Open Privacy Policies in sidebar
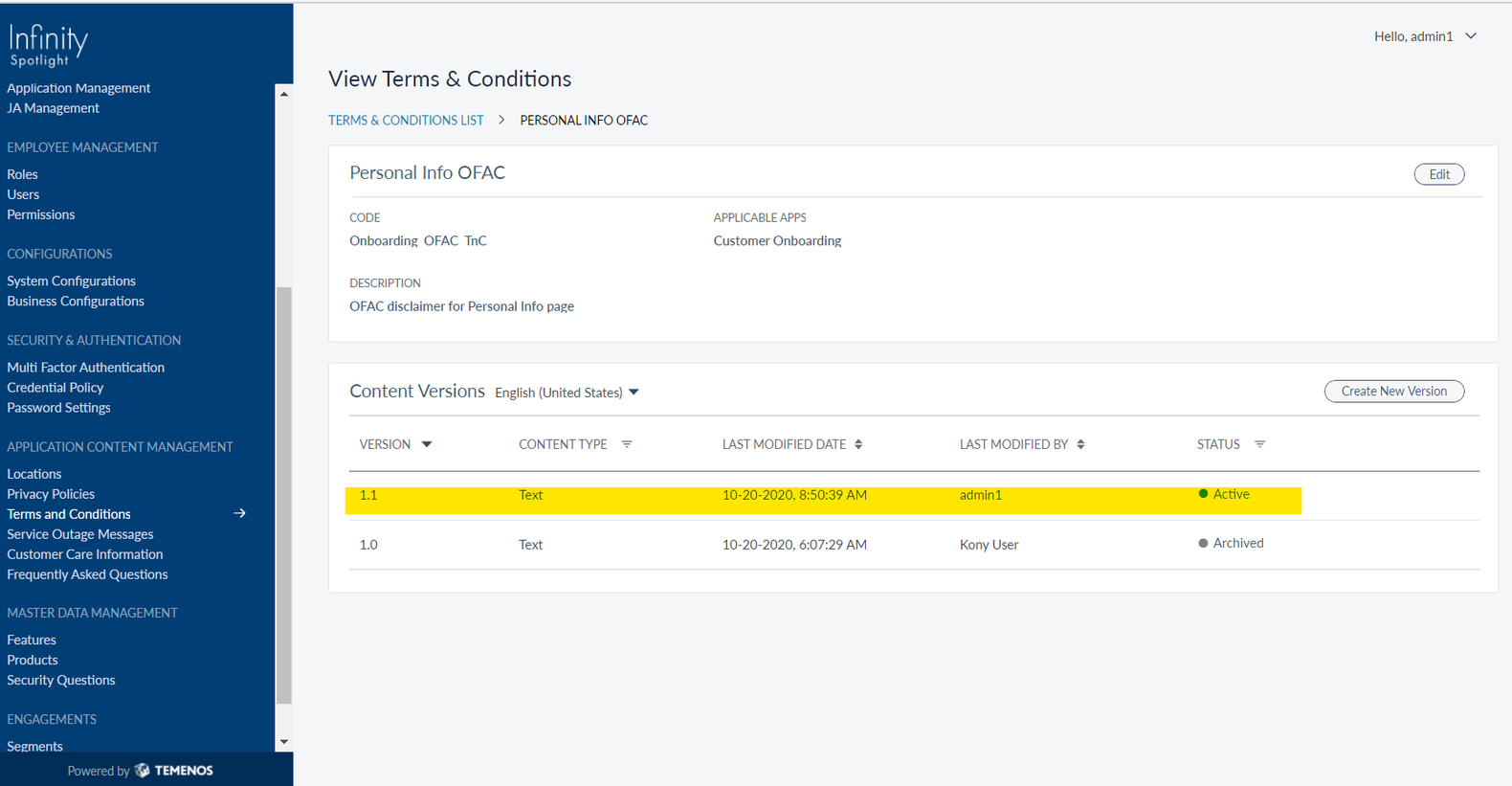The width and height of the screenshot is (1512, 786). pos(51,494)
